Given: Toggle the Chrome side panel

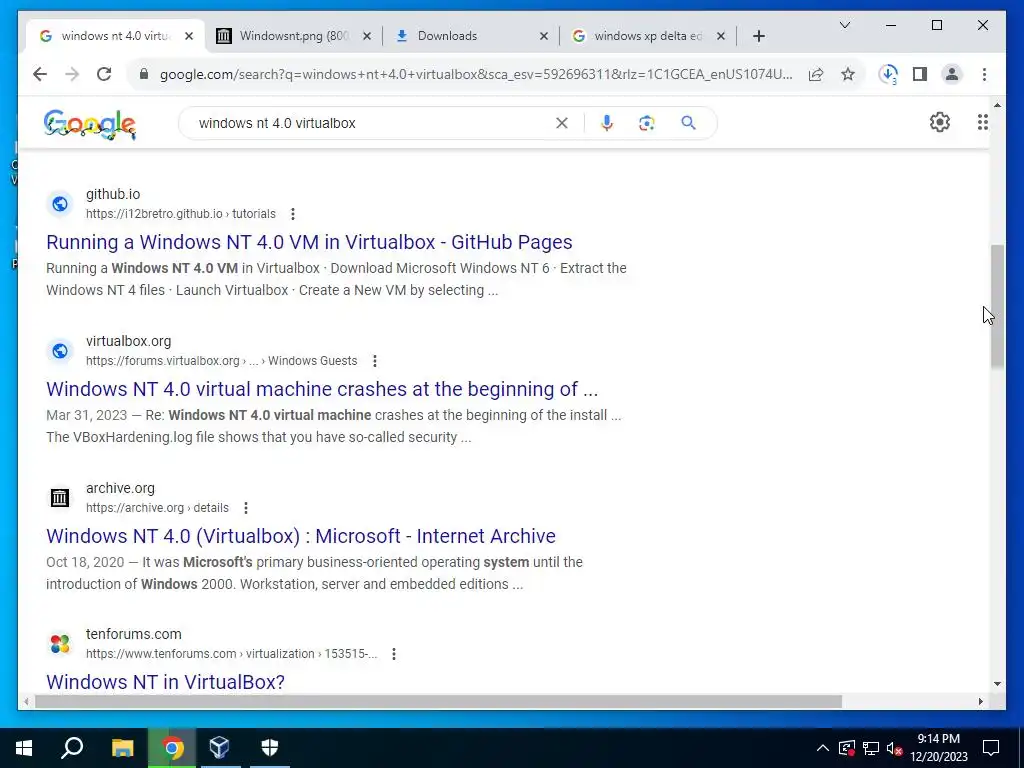Looking at the screenshot, I should [x=920, y=74].
